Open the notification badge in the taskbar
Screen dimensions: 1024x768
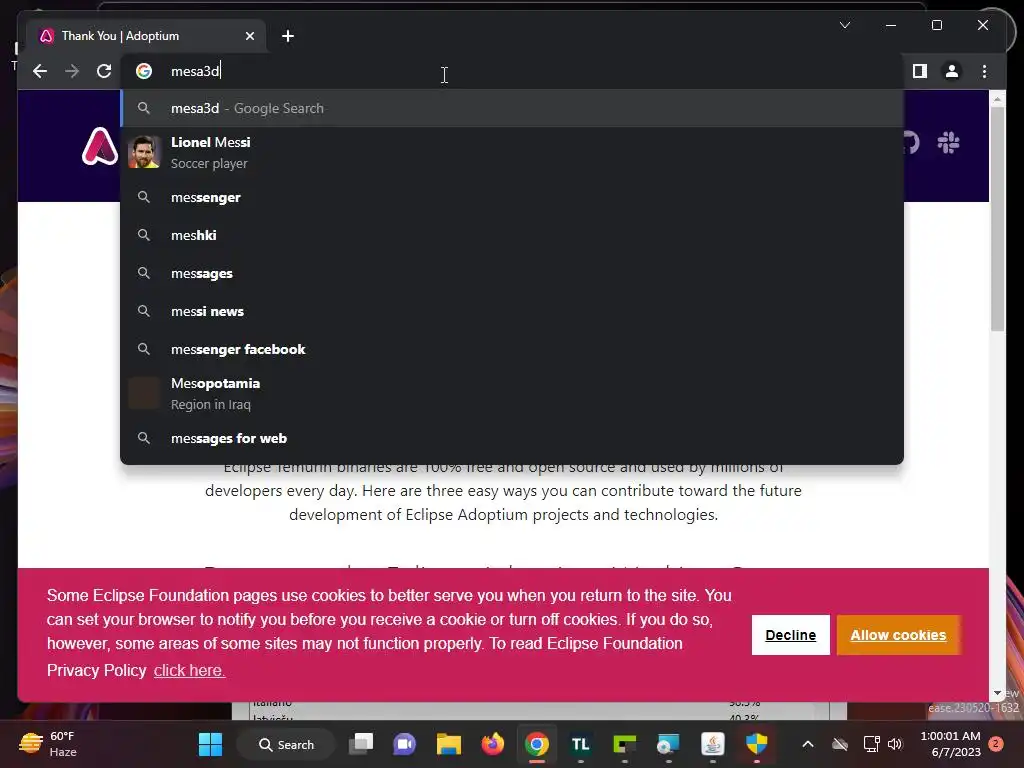(x=996, y=744)
